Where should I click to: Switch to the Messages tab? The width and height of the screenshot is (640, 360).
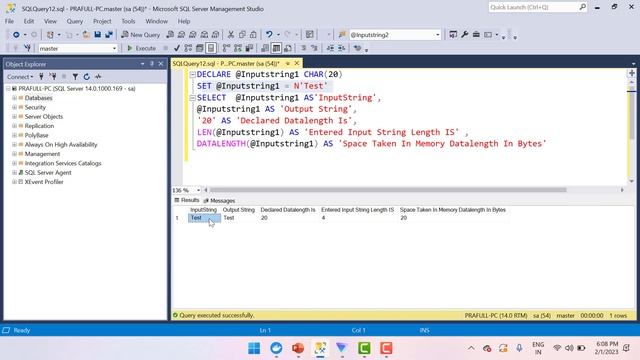[x=219, y=201]
